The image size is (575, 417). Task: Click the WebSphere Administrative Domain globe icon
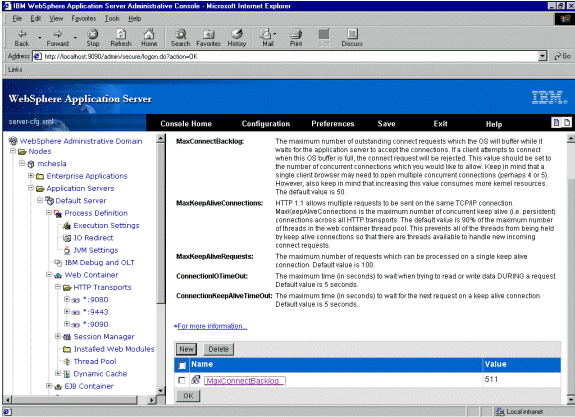click(x=13, y=141)
